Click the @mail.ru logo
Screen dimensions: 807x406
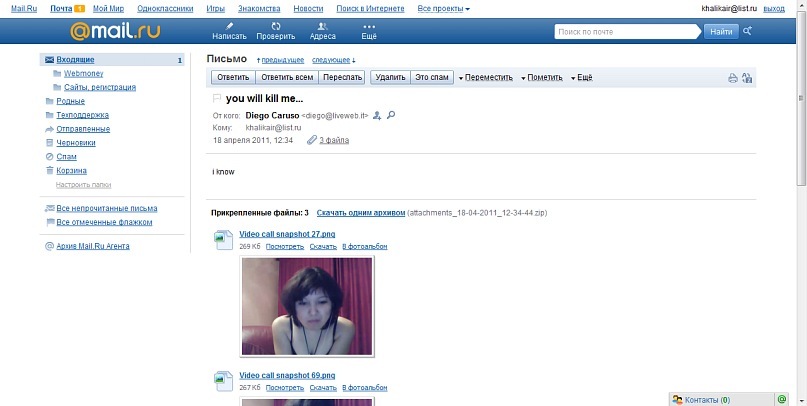[x=115, y=31]
